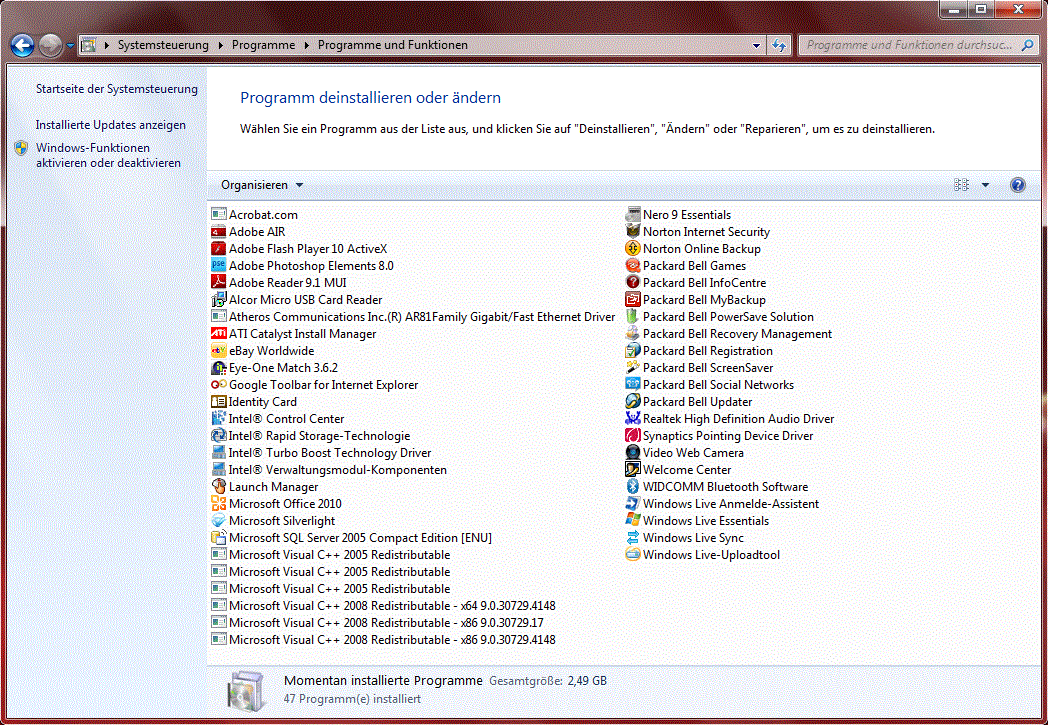
Task: Select Acrobat.com in the program list
Action: coord(255,214)
